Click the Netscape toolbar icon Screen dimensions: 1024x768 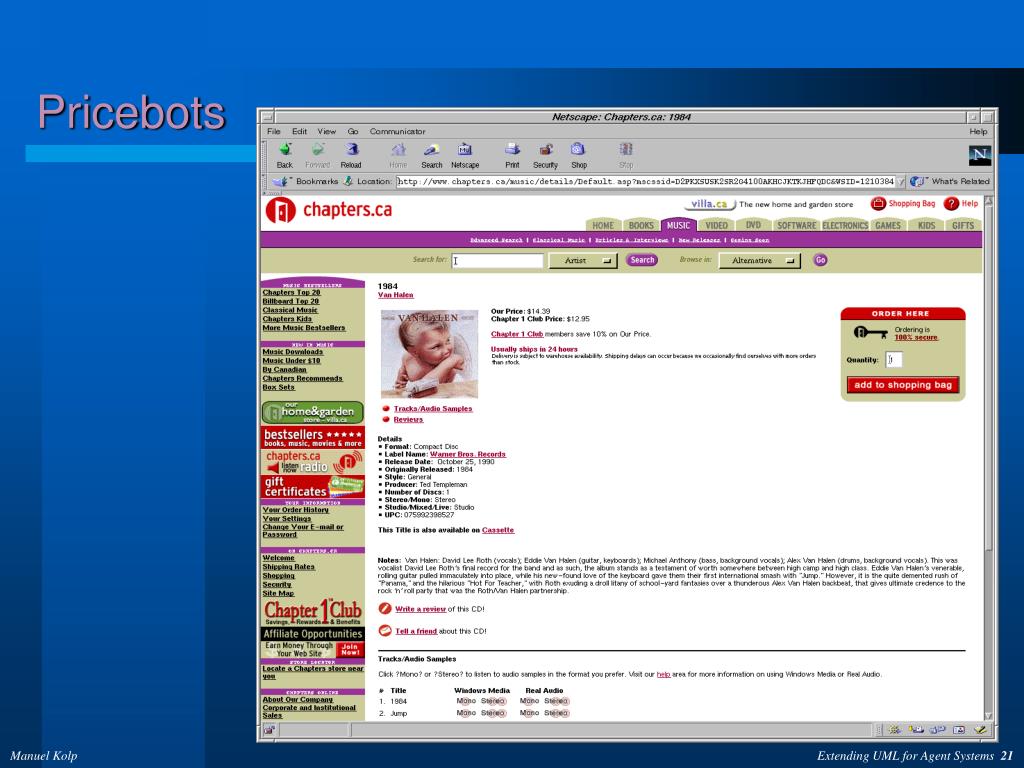pos(465,150)
